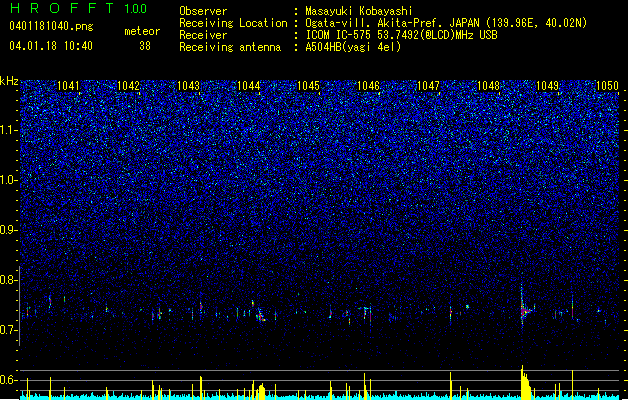Click the 0.8 kHz axis label

pos(9,280)
